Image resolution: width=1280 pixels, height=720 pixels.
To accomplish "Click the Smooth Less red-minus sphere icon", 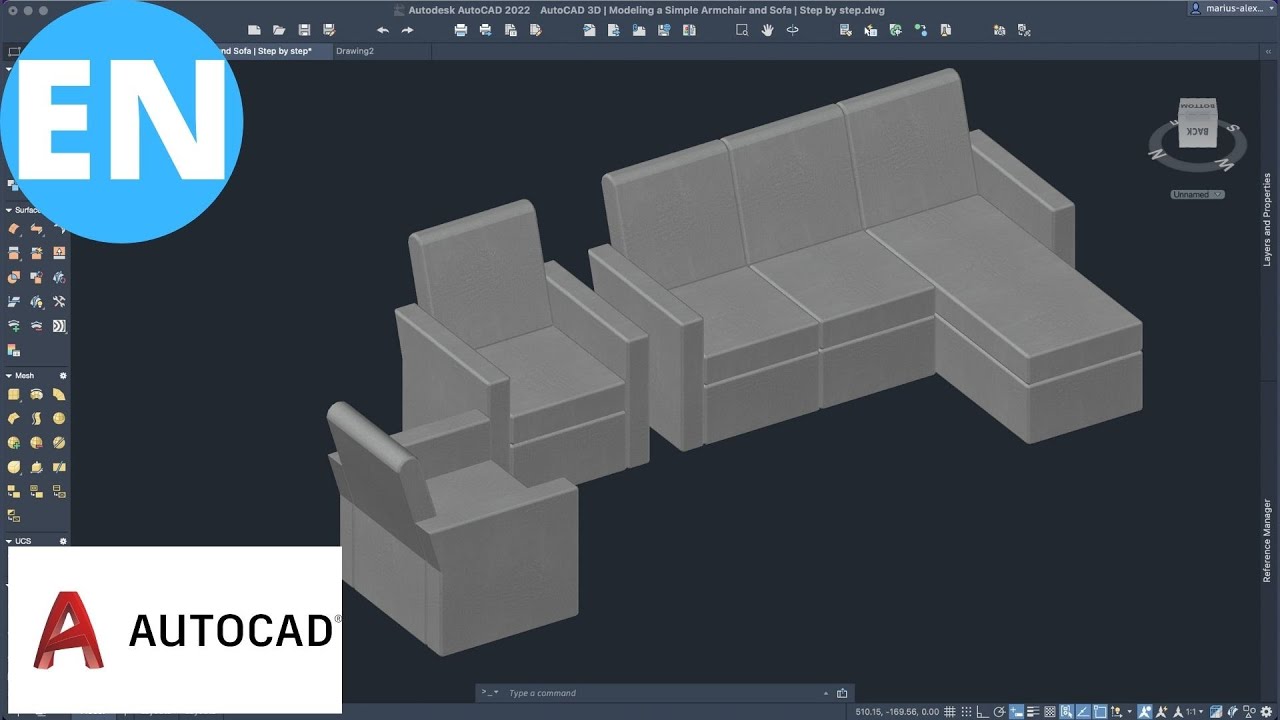I will point(36,442).
